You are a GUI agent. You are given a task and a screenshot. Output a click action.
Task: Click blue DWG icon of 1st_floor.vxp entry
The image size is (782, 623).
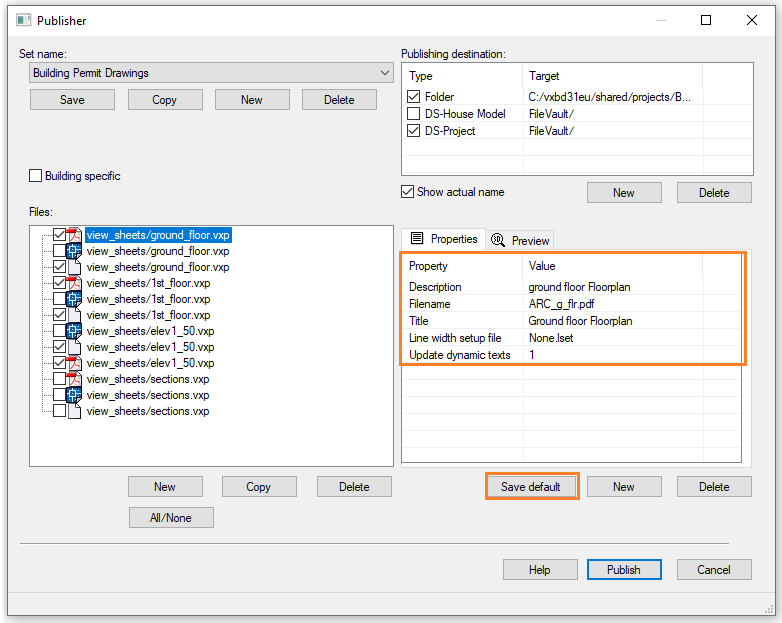(73, 299)
